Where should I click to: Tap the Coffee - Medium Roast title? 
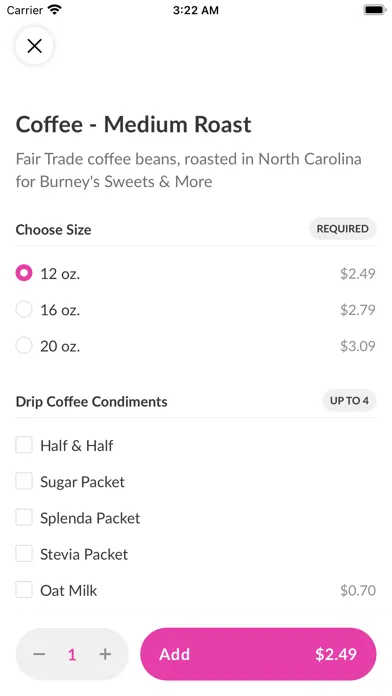click(134, 124)
